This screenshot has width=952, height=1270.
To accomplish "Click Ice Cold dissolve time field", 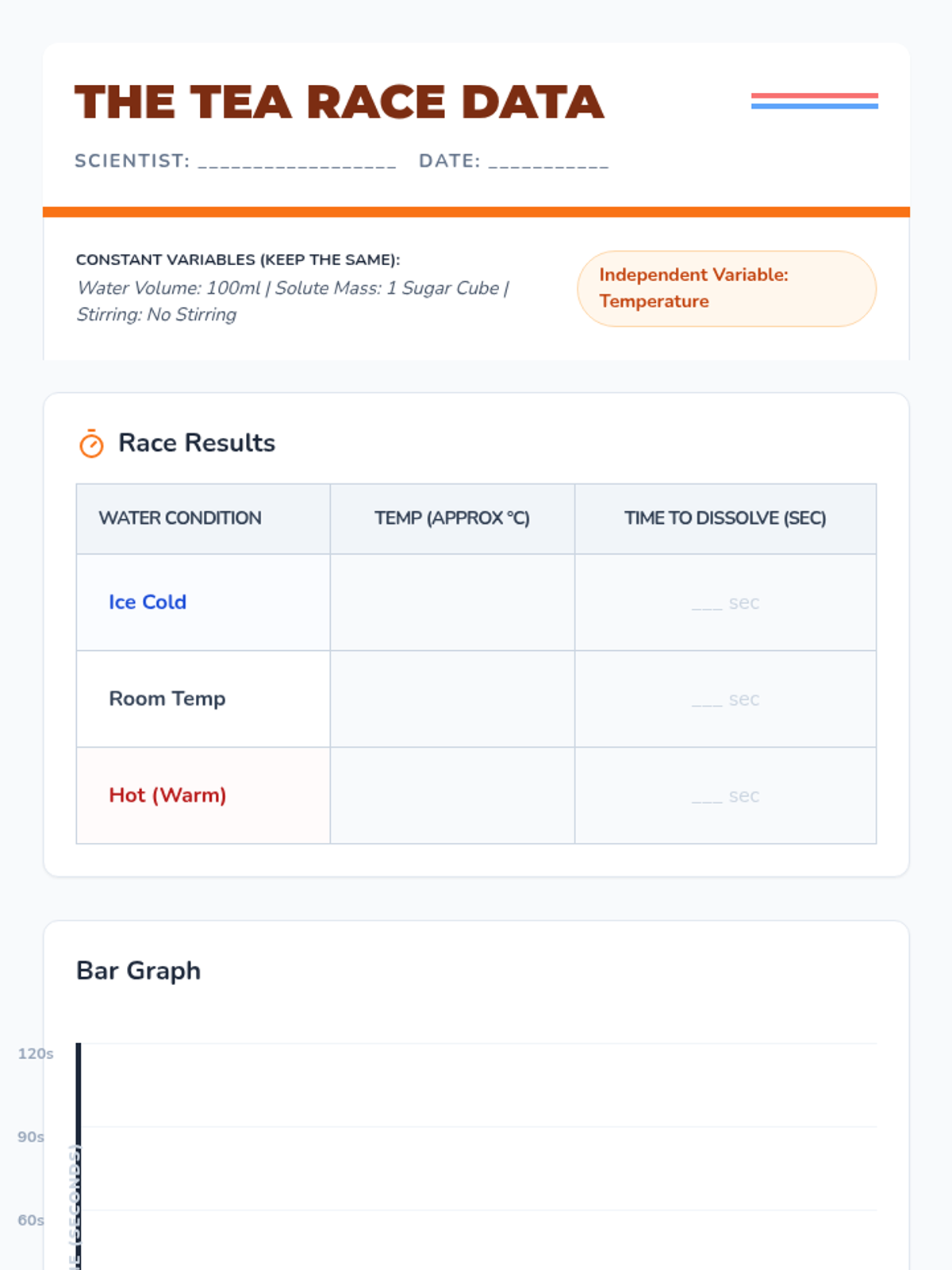I will (x=725, y=602).
